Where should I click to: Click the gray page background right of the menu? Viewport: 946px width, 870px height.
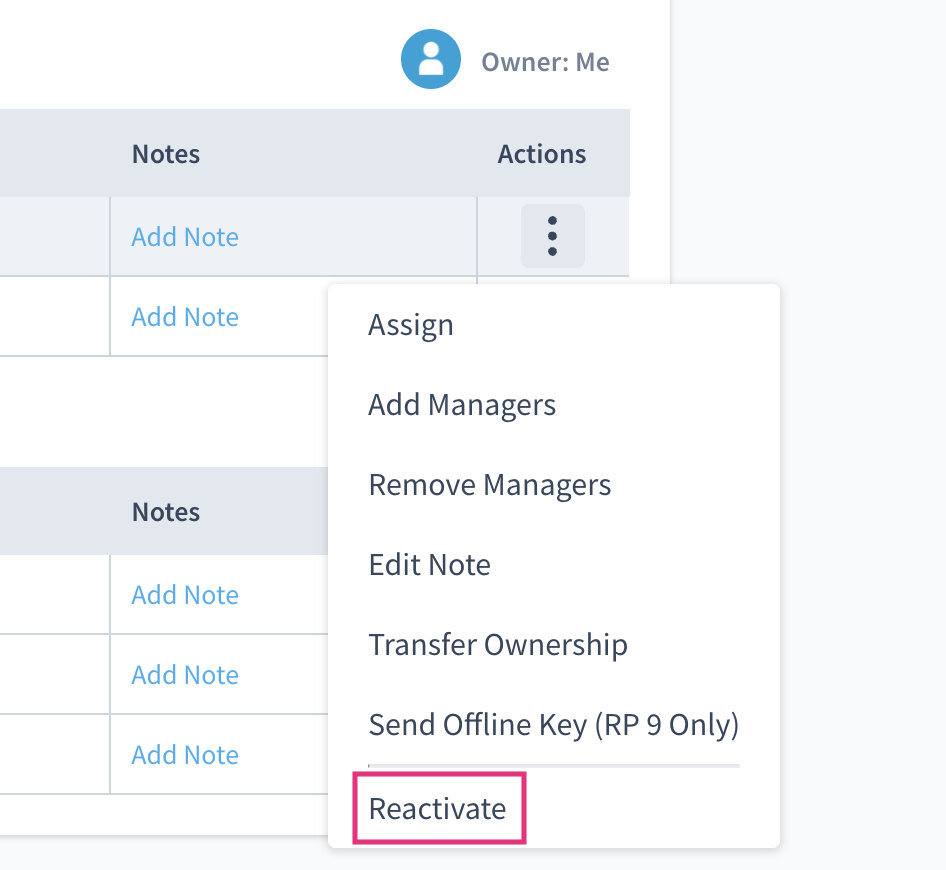pyautogui.click(x=860, y=500)
